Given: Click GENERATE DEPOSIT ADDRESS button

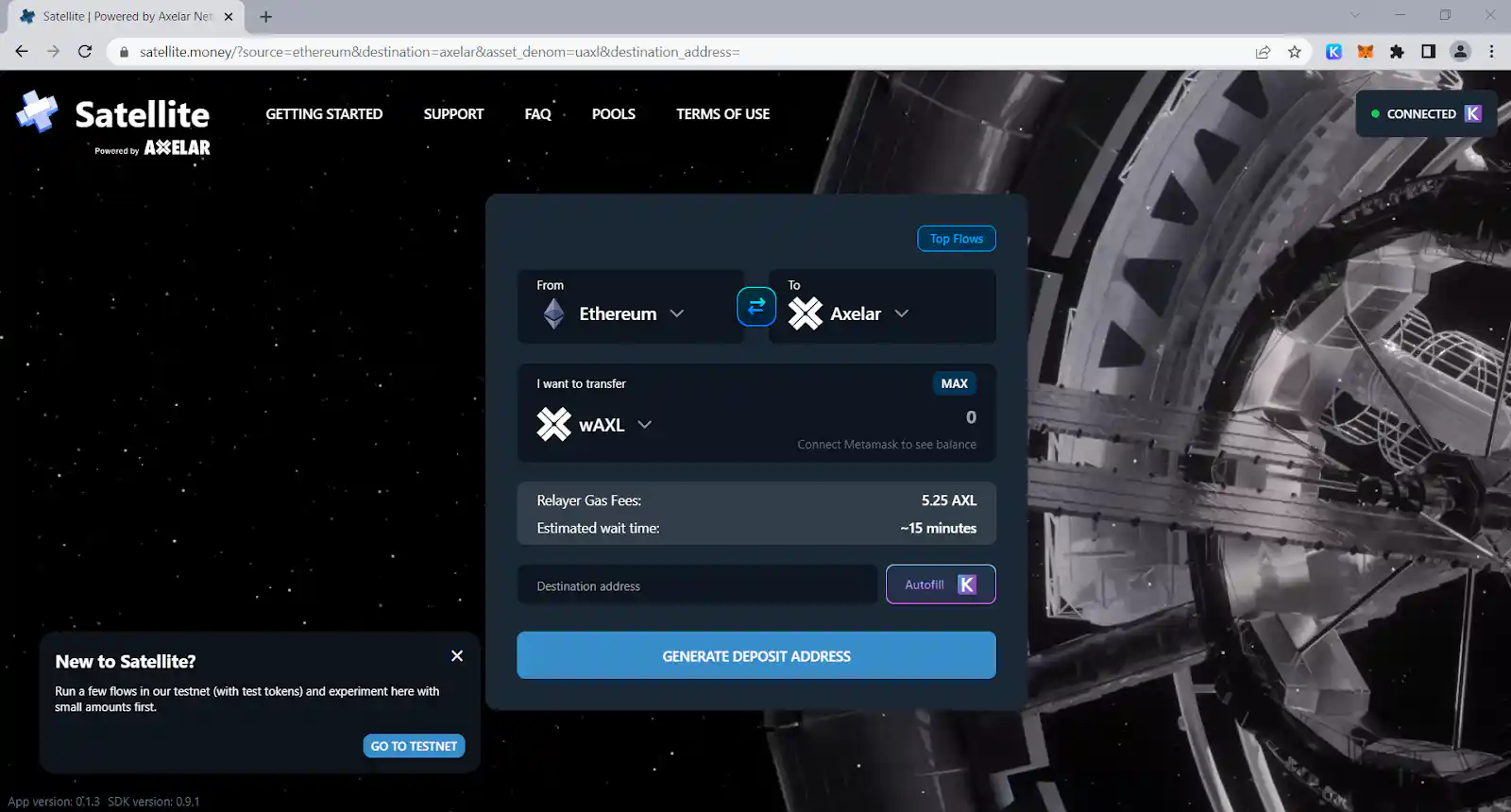Looking at the screenshot, I should pos(756,655).
